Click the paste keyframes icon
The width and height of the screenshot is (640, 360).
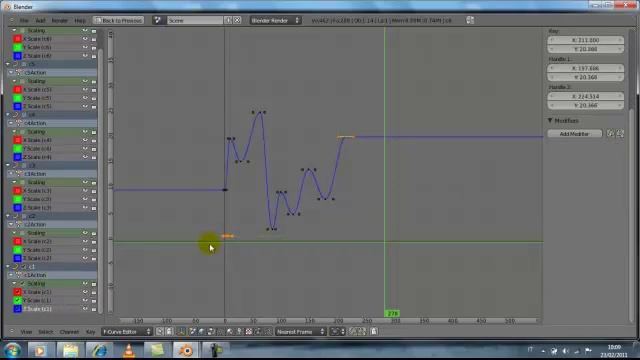coord(362,332)
